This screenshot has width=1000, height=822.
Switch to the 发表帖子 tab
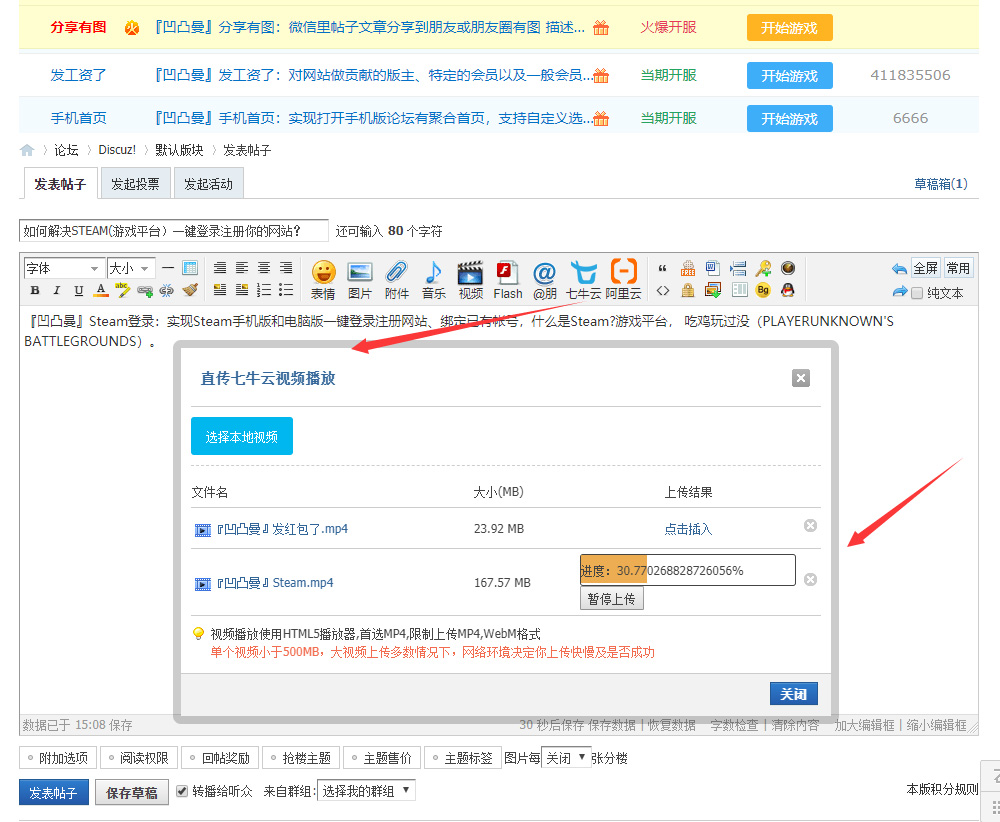(x=60, y=184)
